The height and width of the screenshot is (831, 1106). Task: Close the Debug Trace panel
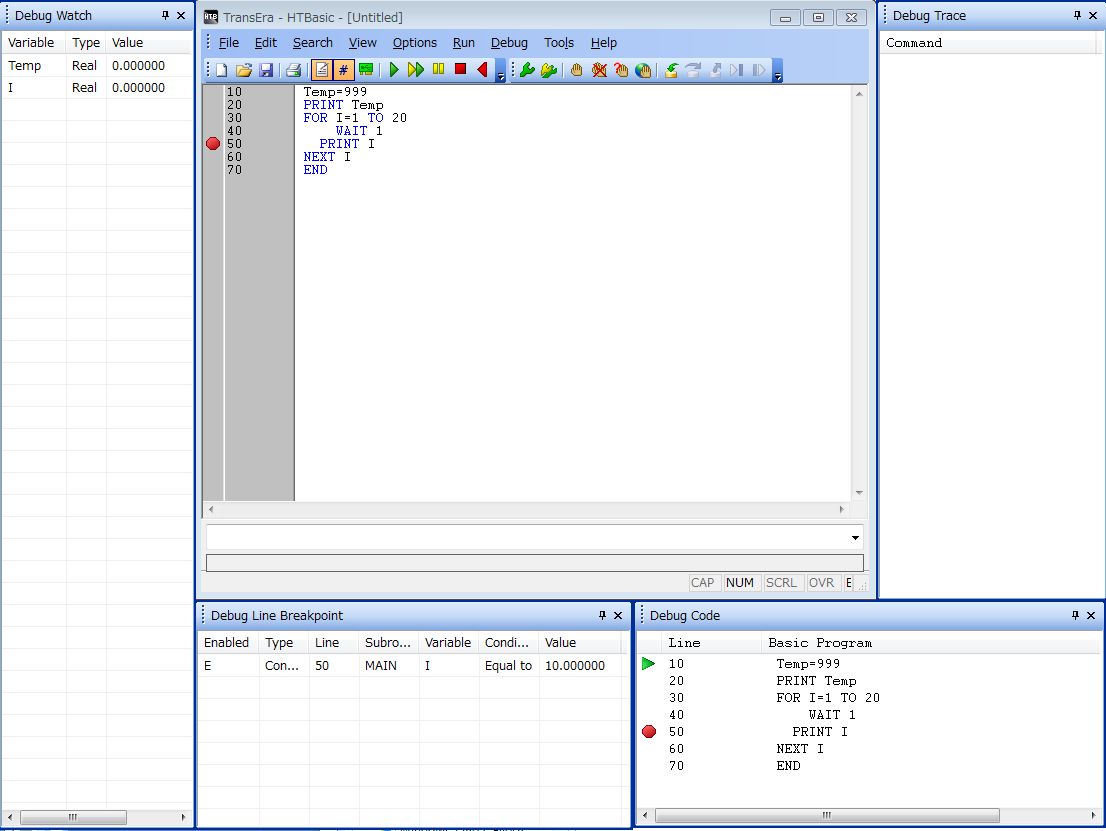click(x=1093, y=15)
